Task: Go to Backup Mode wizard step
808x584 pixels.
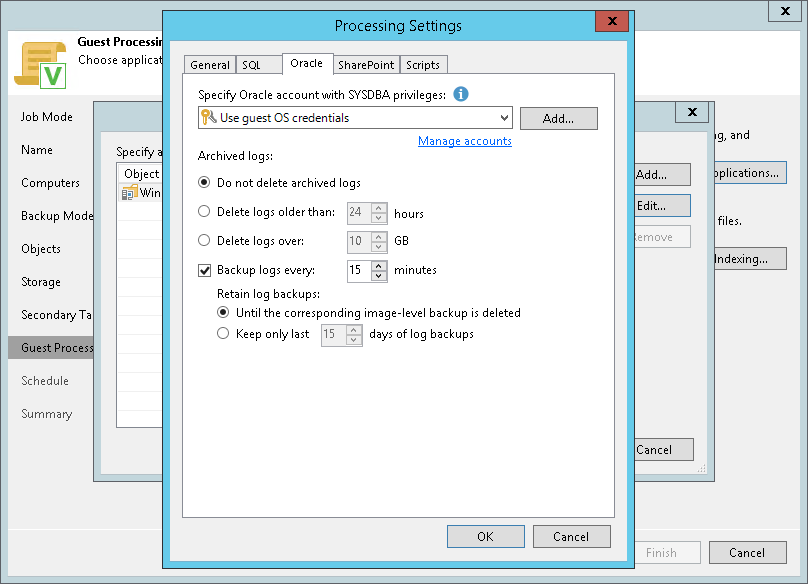Action: tap(57, 216)
